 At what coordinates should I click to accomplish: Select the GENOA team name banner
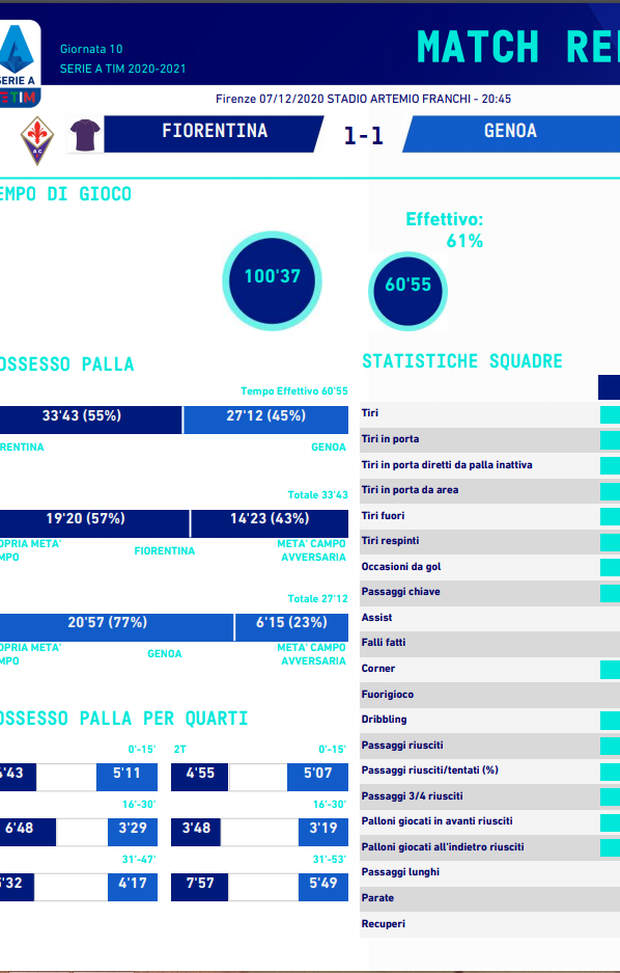[x=510, y=132]
